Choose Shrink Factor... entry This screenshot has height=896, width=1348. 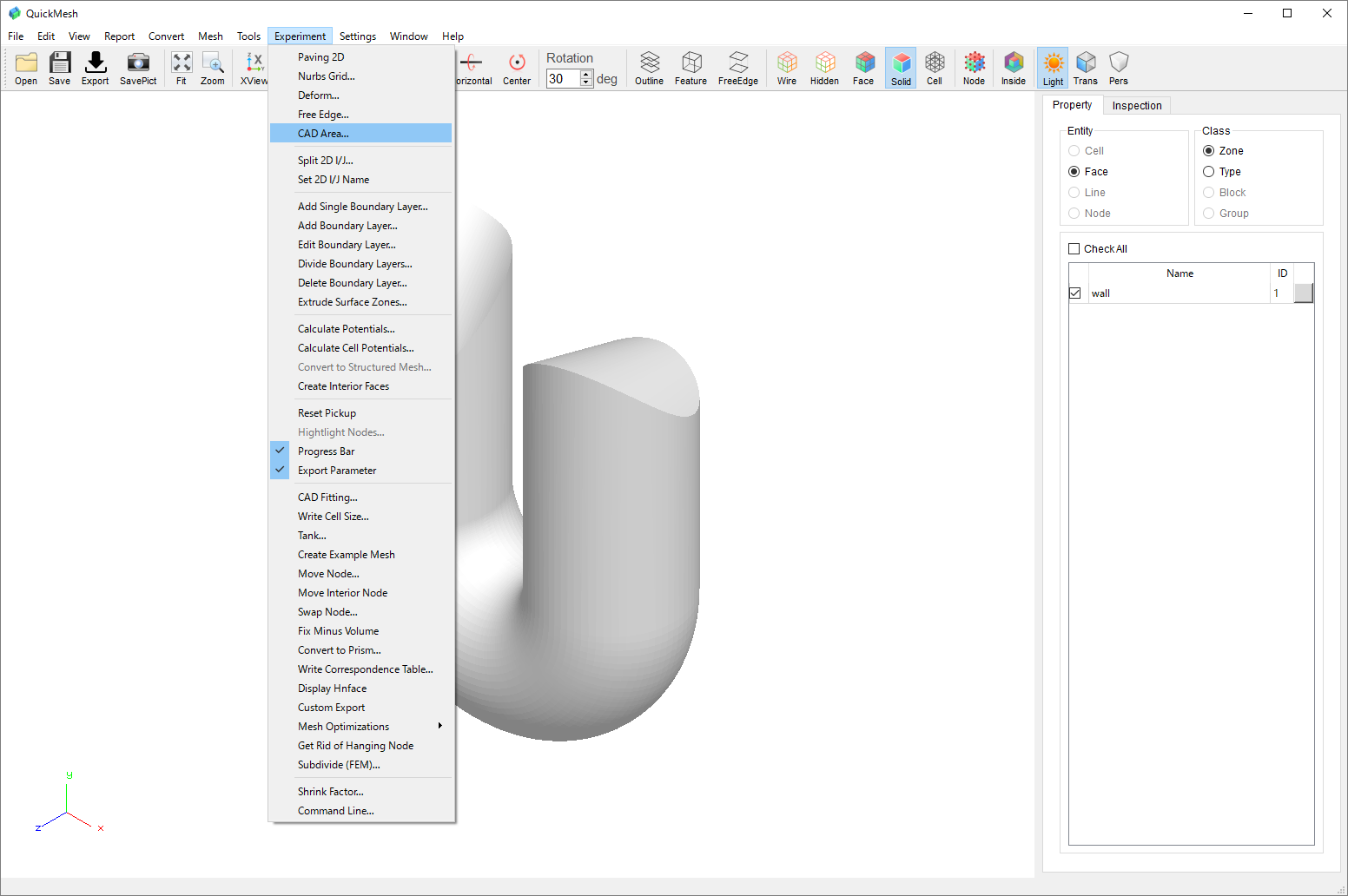[x=360, y=792]
